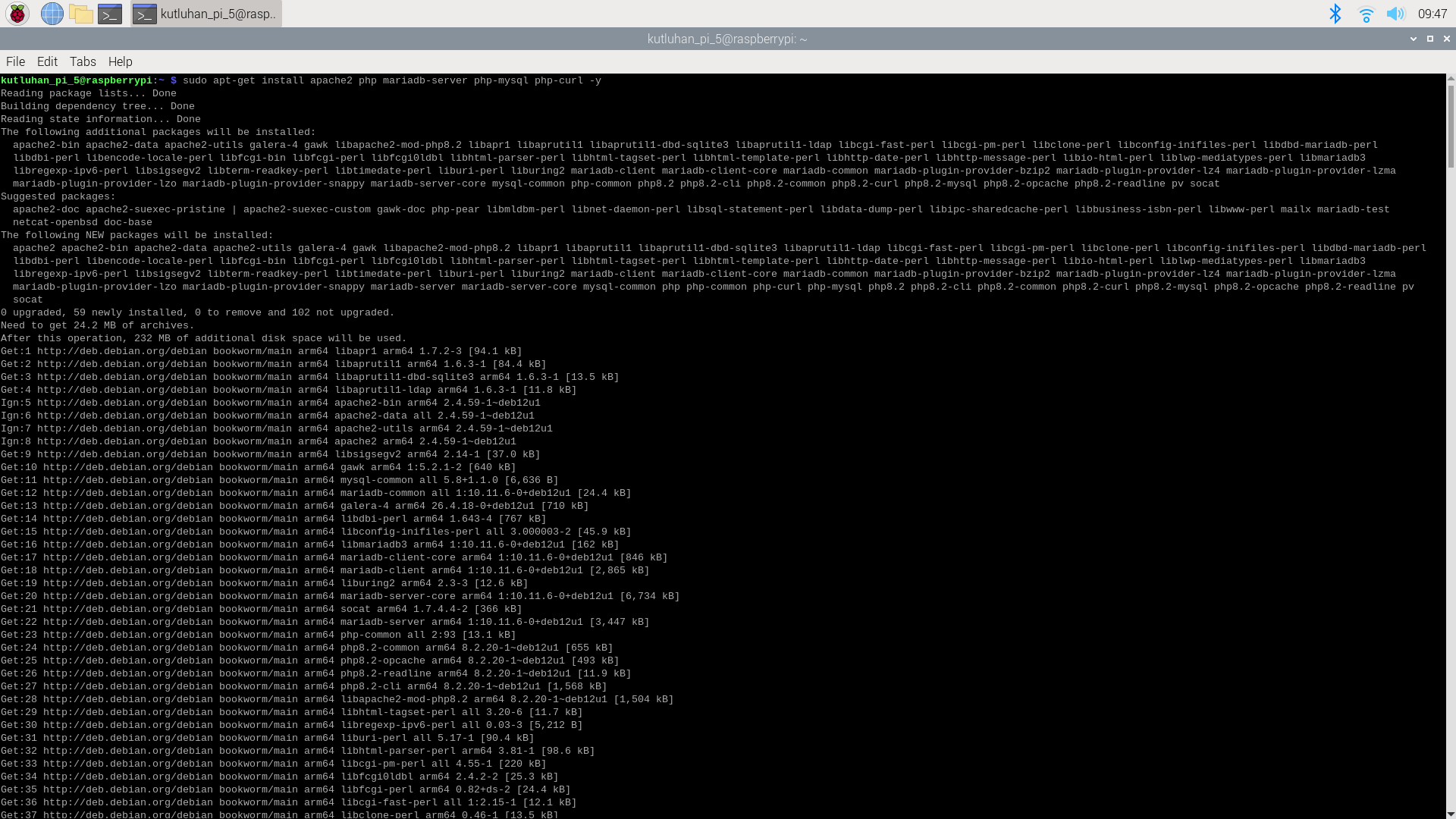The width and height of the screenshot is (1456, 819).
Task: Click the 'Get:20' mariadb-server-core line
Action: pos(340,596)
